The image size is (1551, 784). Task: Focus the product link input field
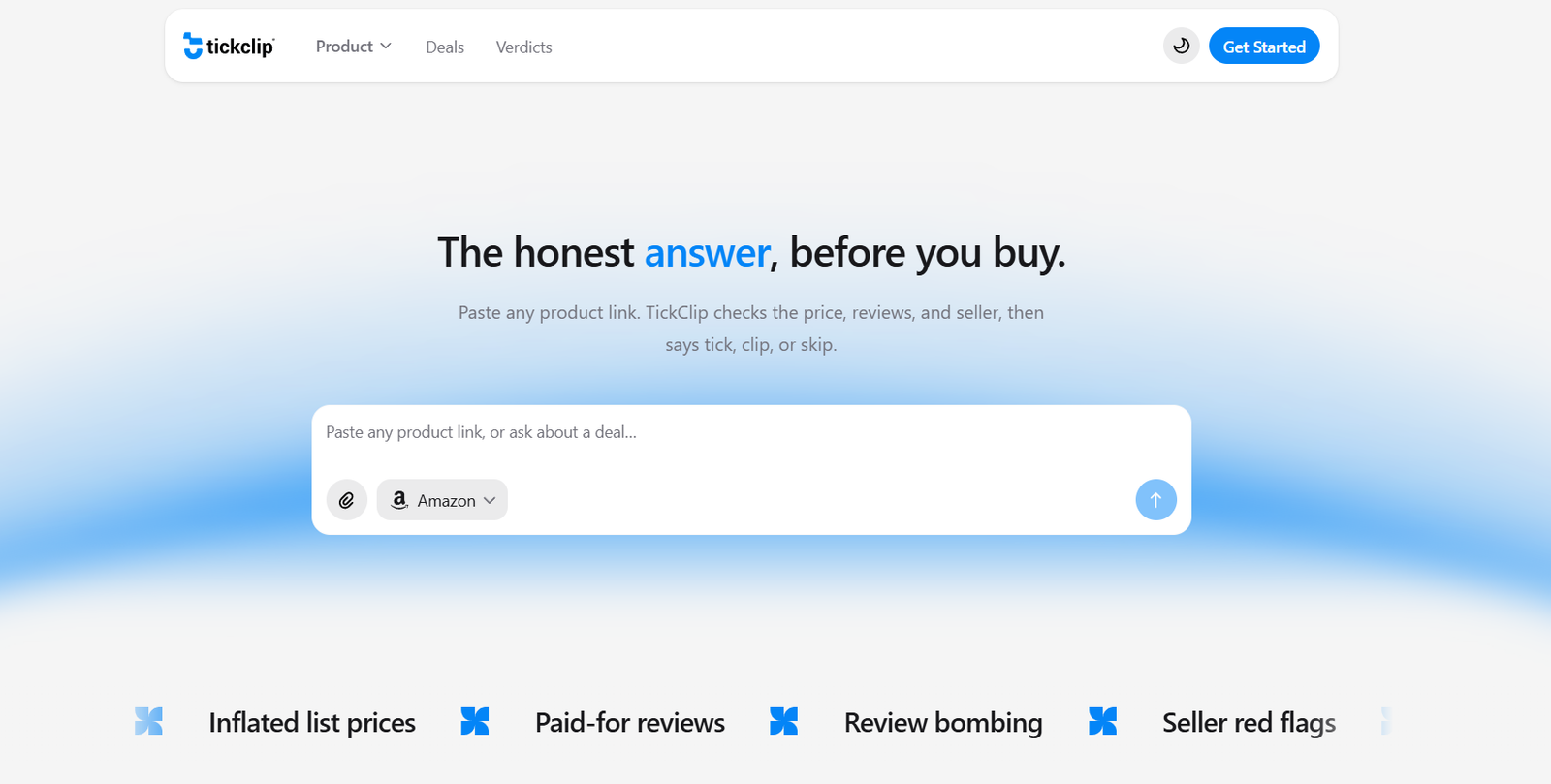(x=750, y=433)
